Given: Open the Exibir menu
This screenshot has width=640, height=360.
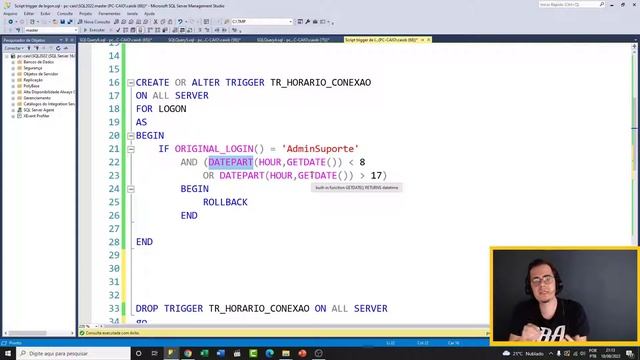Looking at the screenshot, I should point(45,13).
